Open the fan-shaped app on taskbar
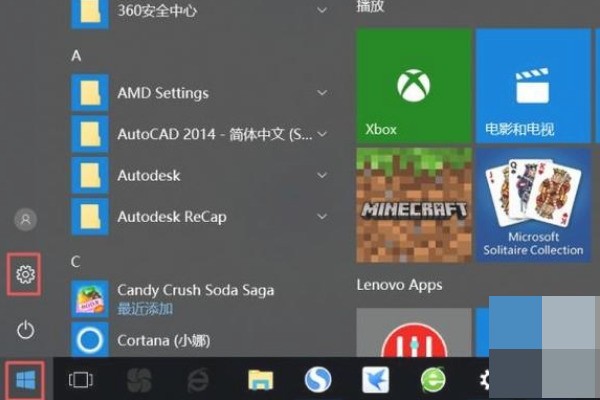 [139, 380]
